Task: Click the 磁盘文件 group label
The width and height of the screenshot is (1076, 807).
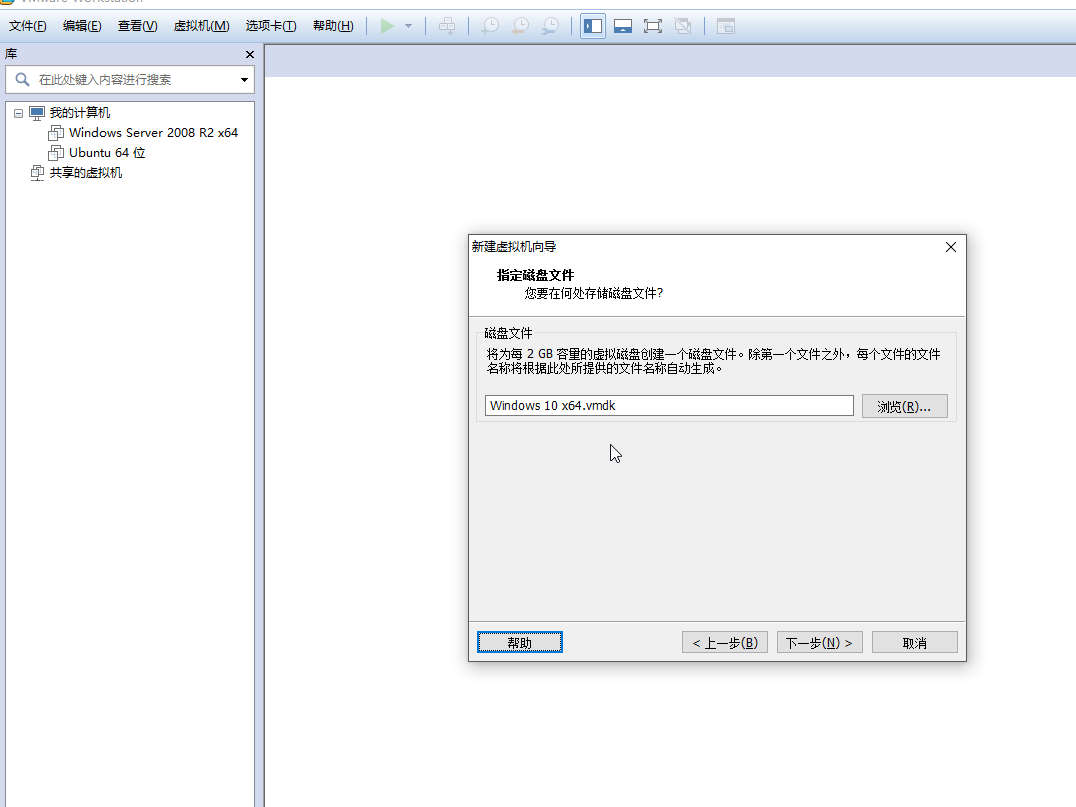Action: point(508,333)
